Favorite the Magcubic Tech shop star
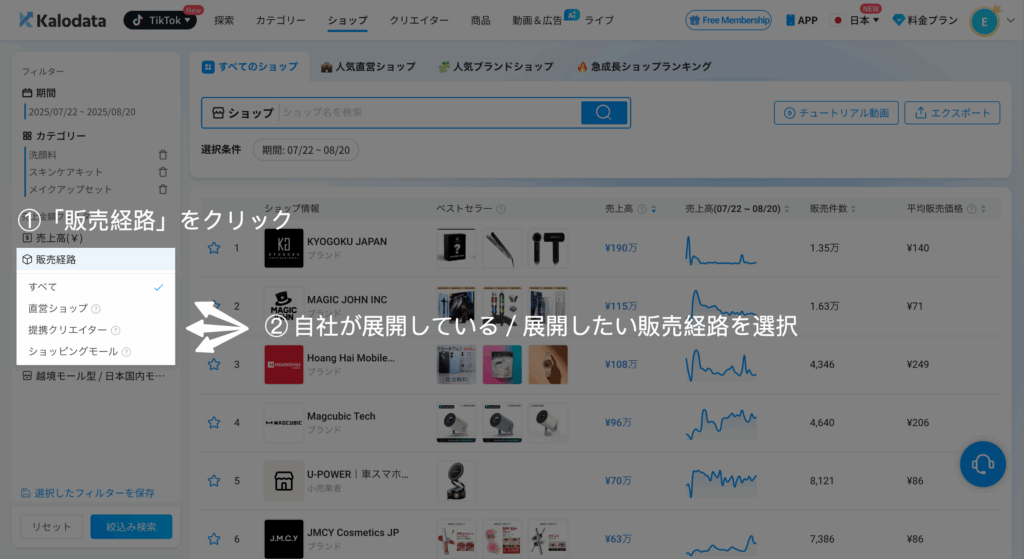Viewport: 1024px width, 559px height. 214,423
